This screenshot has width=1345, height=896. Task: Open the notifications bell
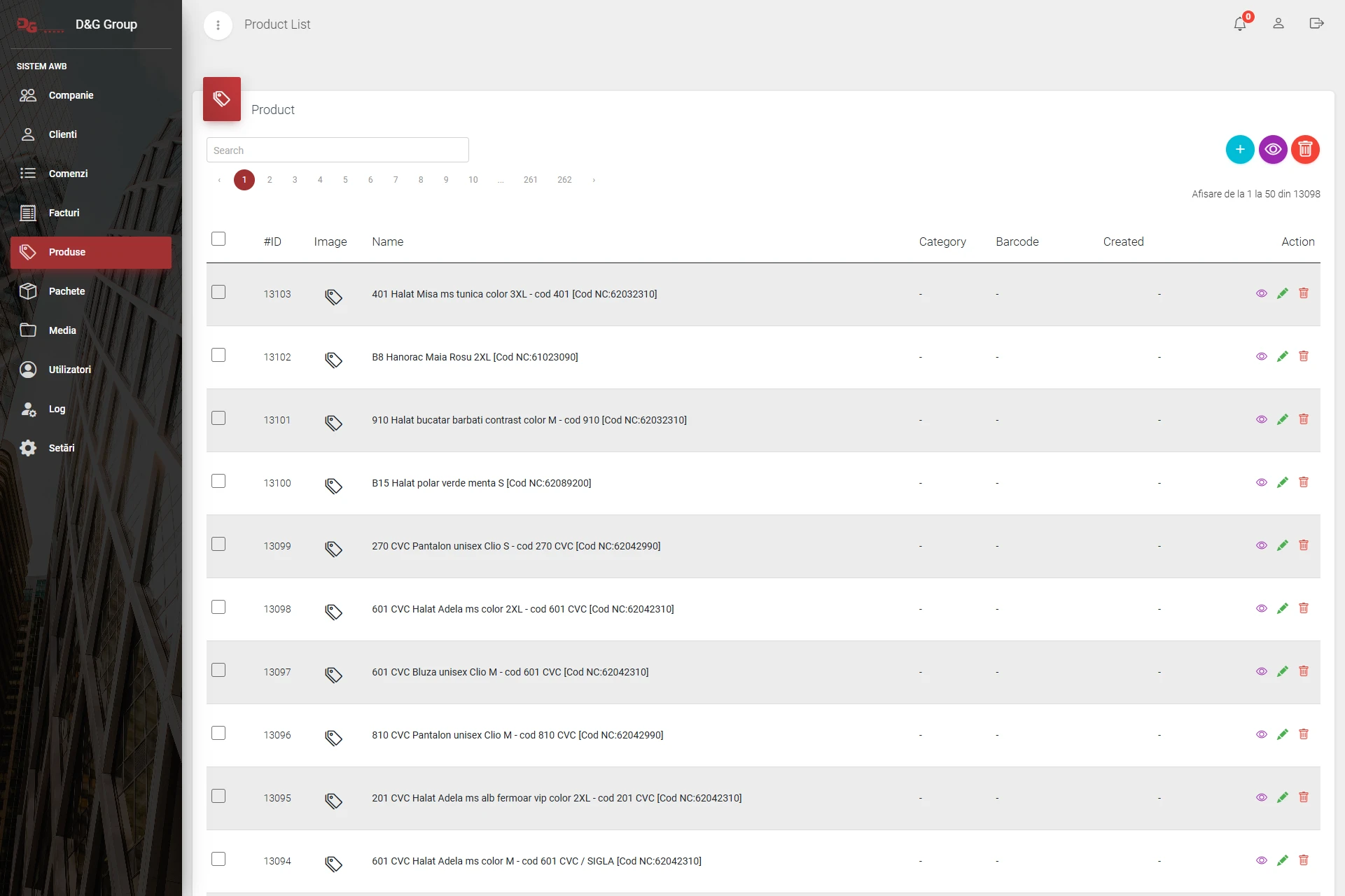1239,24
